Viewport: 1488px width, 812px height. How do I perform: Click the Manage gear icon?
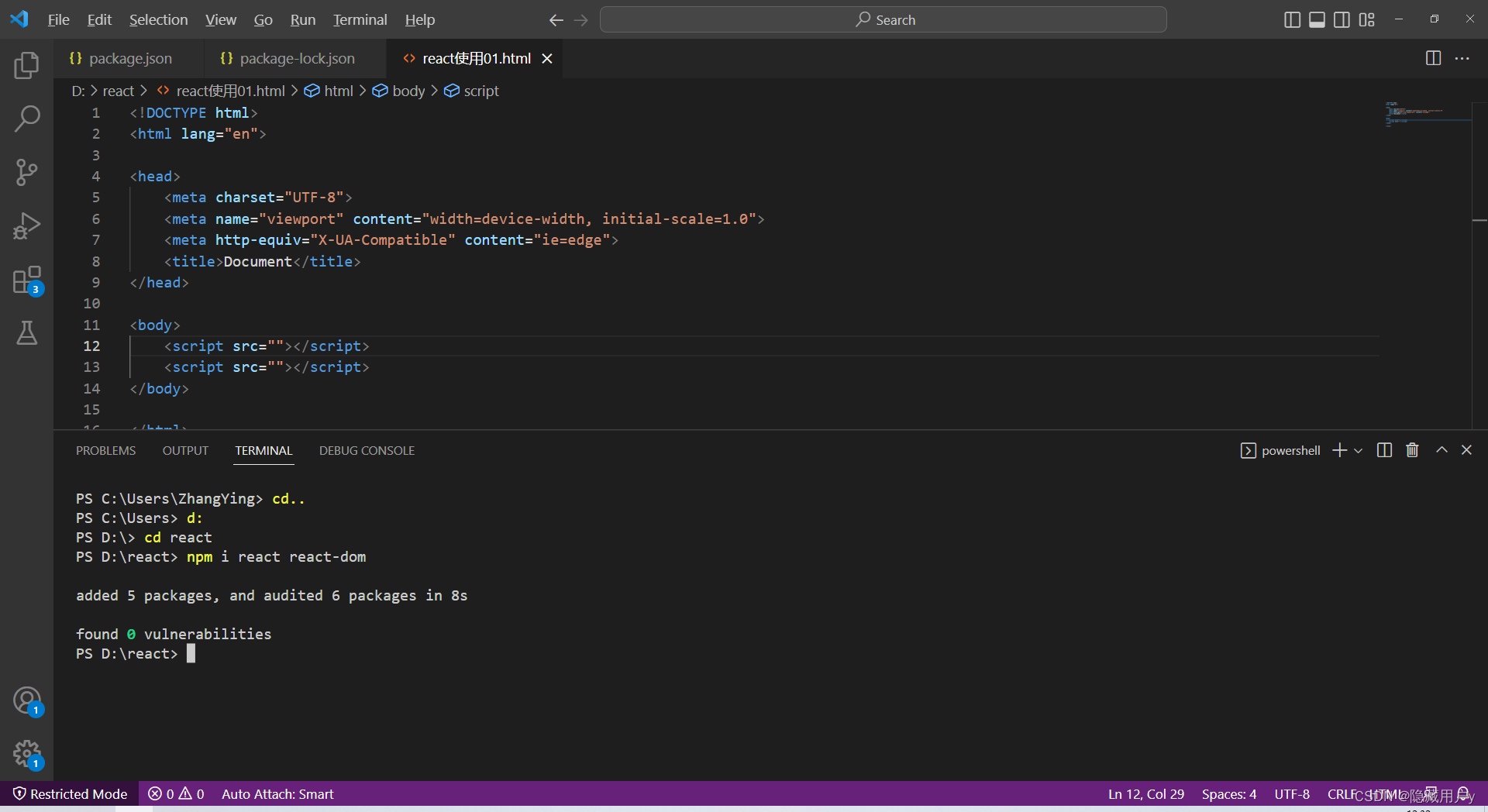26,753
